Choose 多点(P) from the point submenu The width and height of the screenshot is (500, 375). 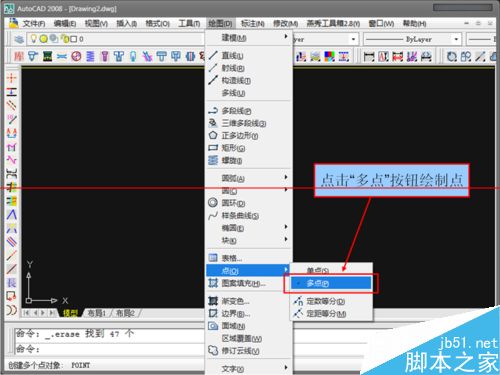click(331, 283)
